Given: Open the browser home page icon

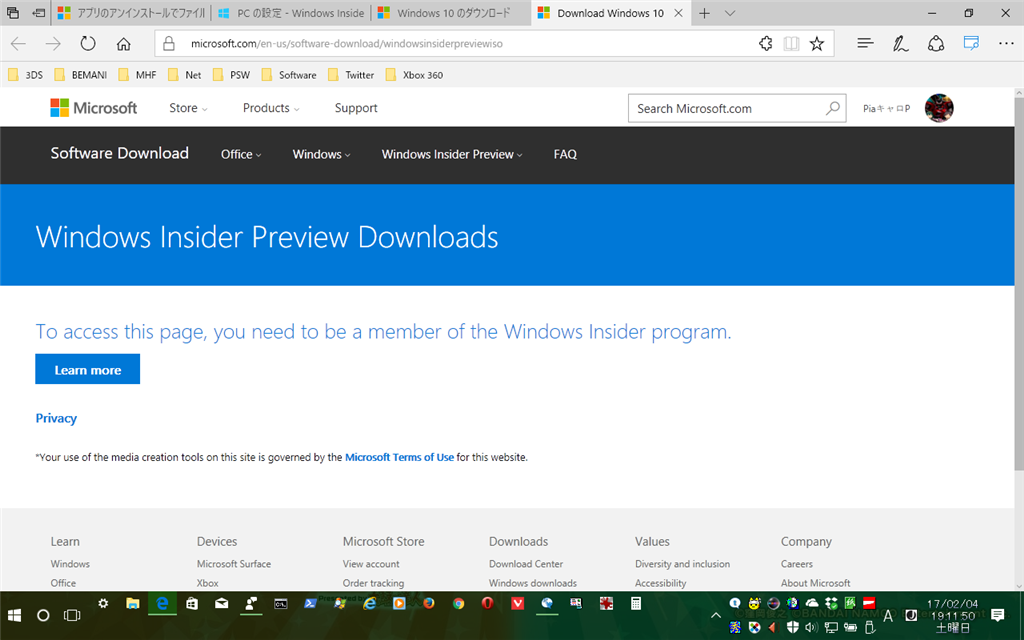Looking at the screenshot, I should (x=123, y=44).
